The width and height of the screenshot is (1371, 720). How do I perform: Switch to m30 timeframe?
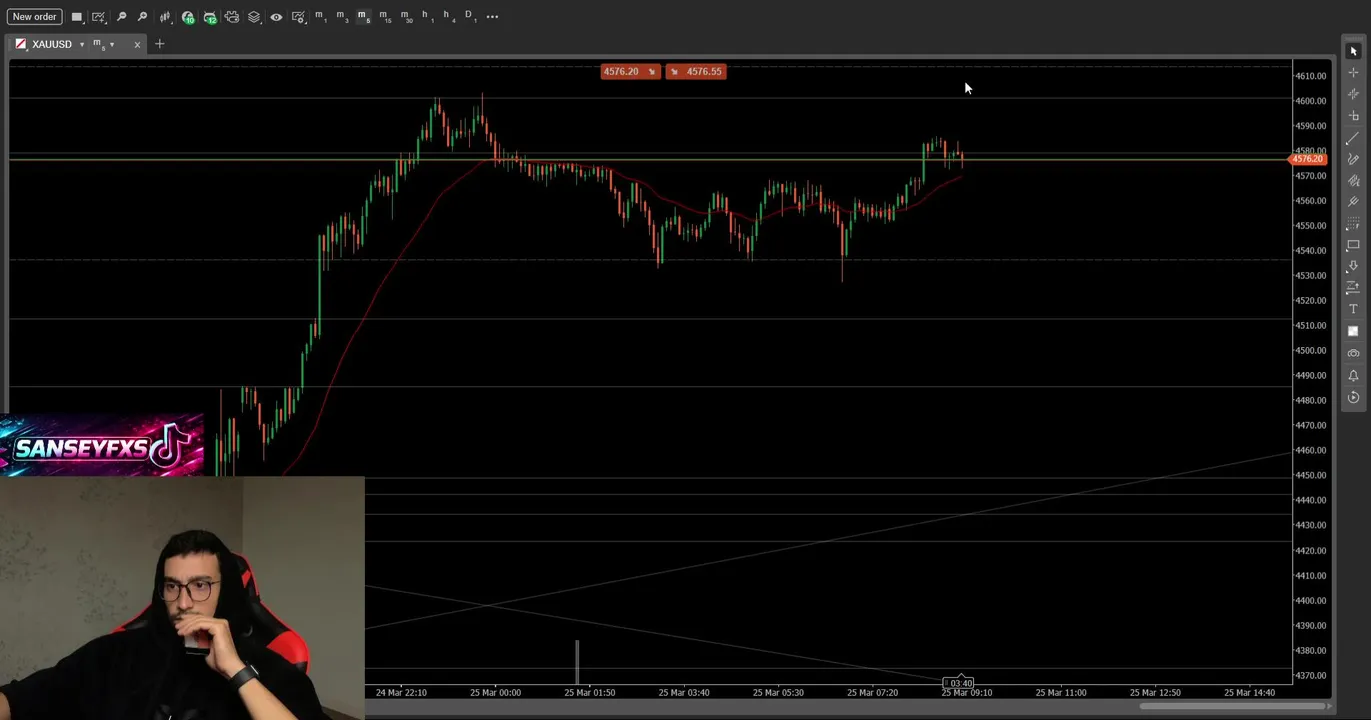click(x=406, y=17)
